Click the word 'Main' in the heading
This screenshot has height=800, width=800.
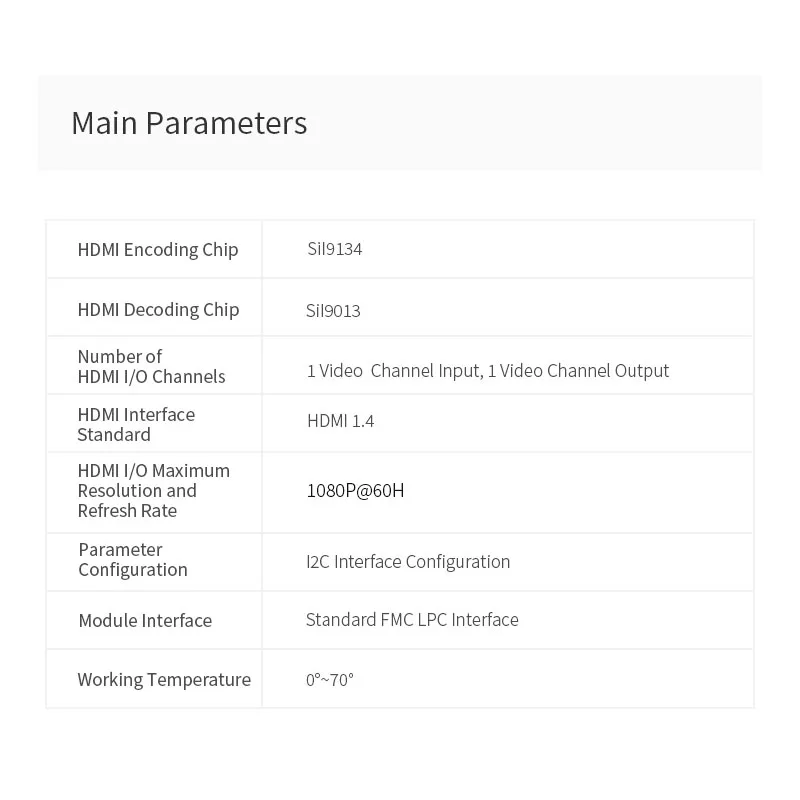point(104,123)
